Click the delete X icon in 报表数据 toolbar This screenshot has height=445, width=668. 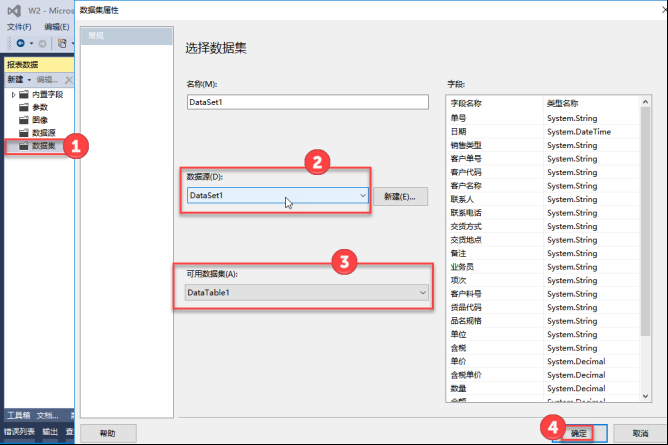(x=68, y=80)
